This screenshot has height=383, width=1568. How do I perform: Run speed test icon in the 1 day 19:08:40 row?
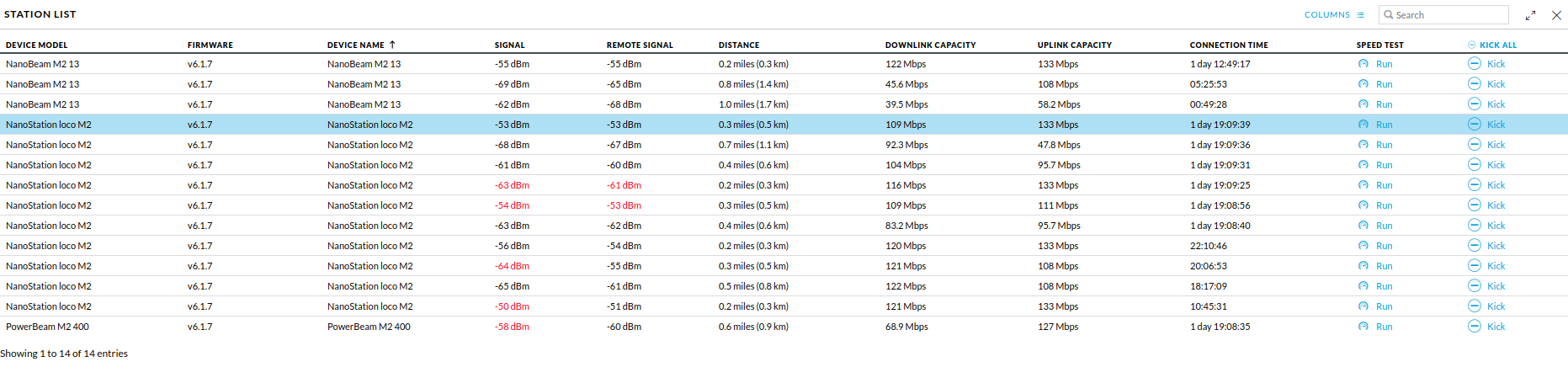[1363, 226]
